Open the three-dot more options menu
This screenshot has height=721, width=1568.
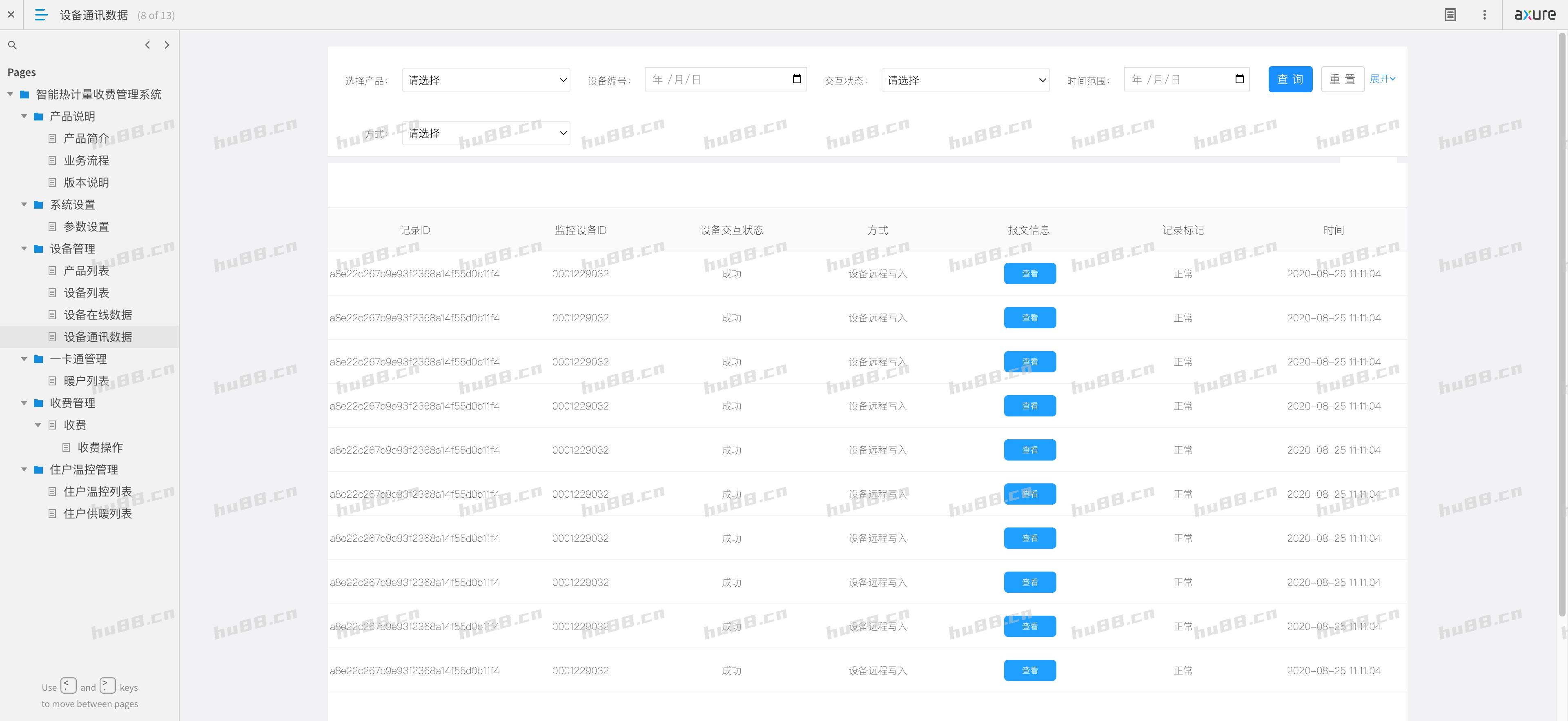point(1484,15)
